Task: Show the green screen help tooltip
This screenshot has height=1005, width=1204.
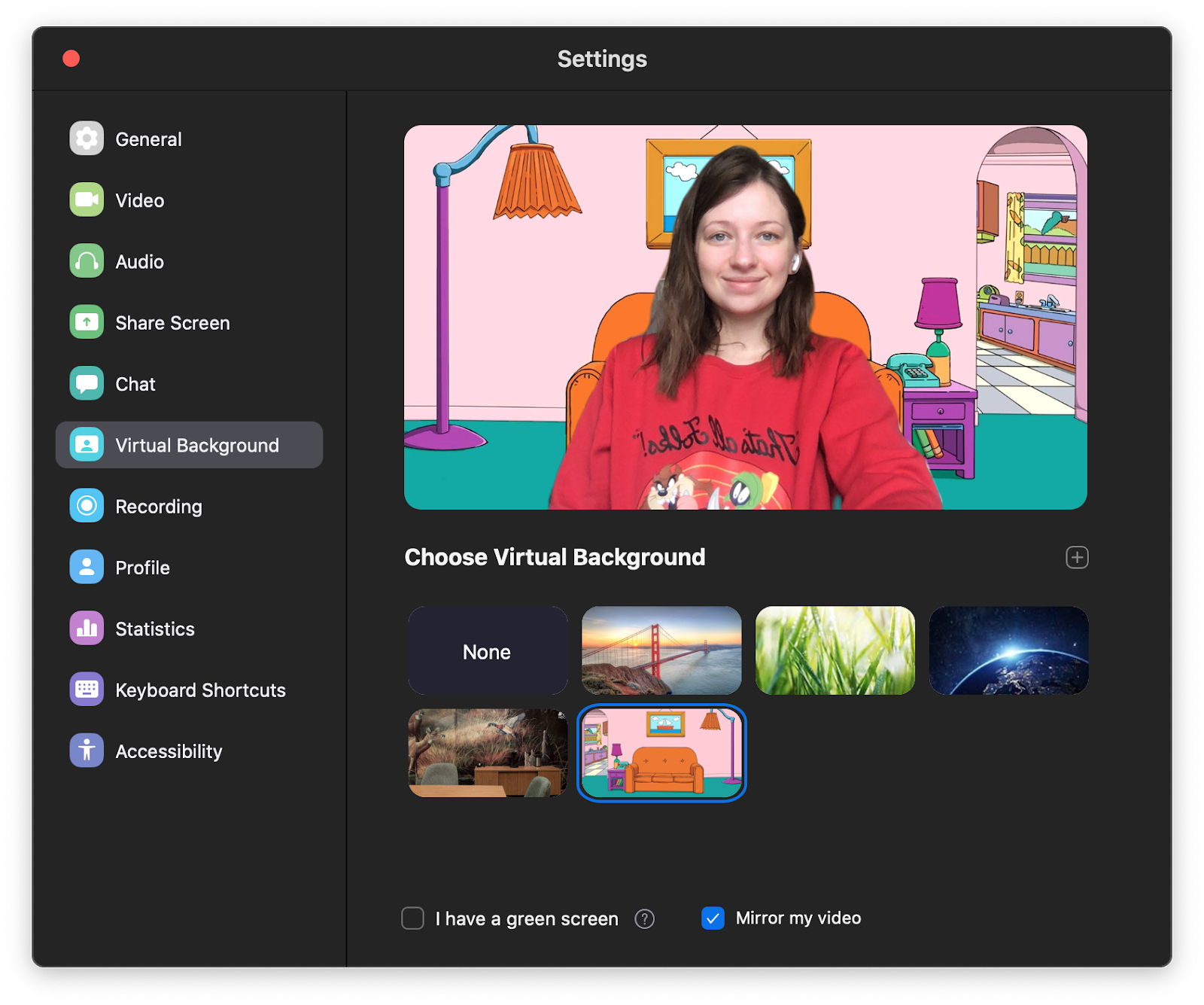Action: [x=644, y=918]
